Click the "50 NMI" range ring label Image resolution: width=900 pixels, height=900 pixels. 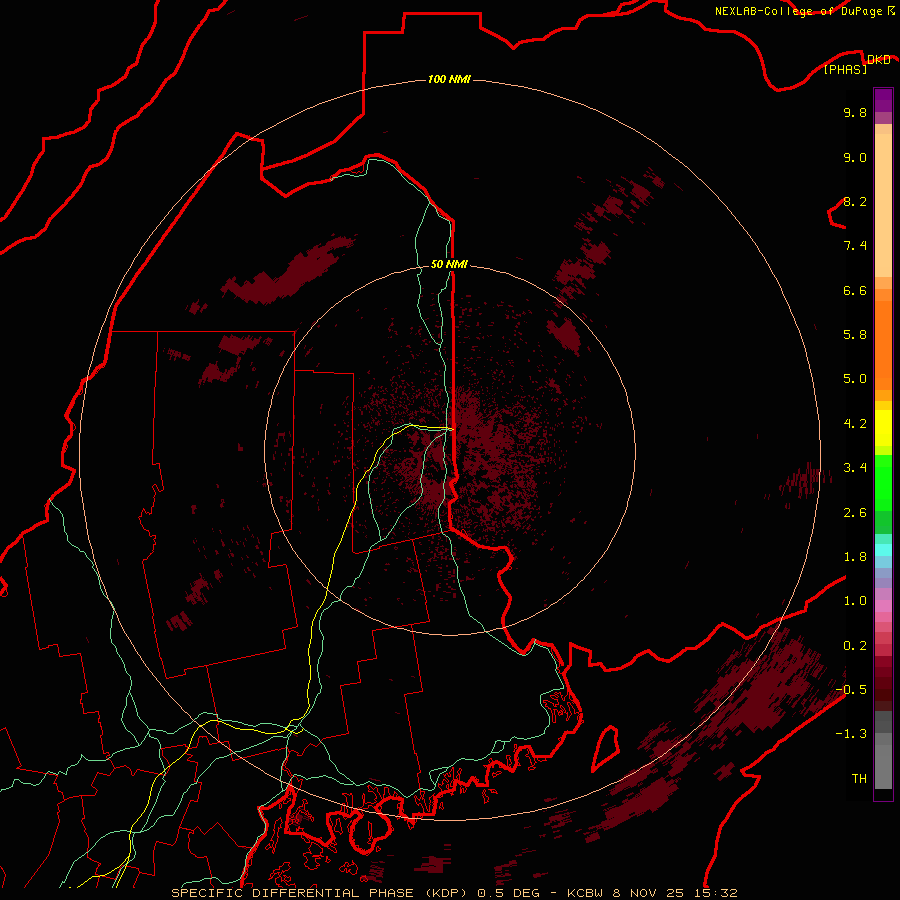click(449, 264)
